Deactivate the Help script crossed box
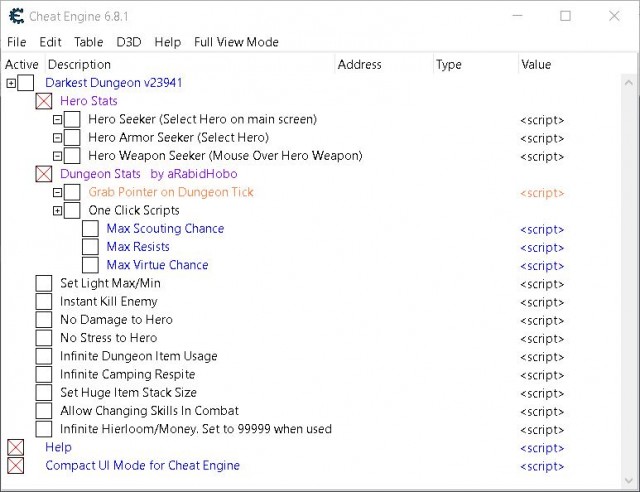The image size is (640, 492). (x=16, y=447)
